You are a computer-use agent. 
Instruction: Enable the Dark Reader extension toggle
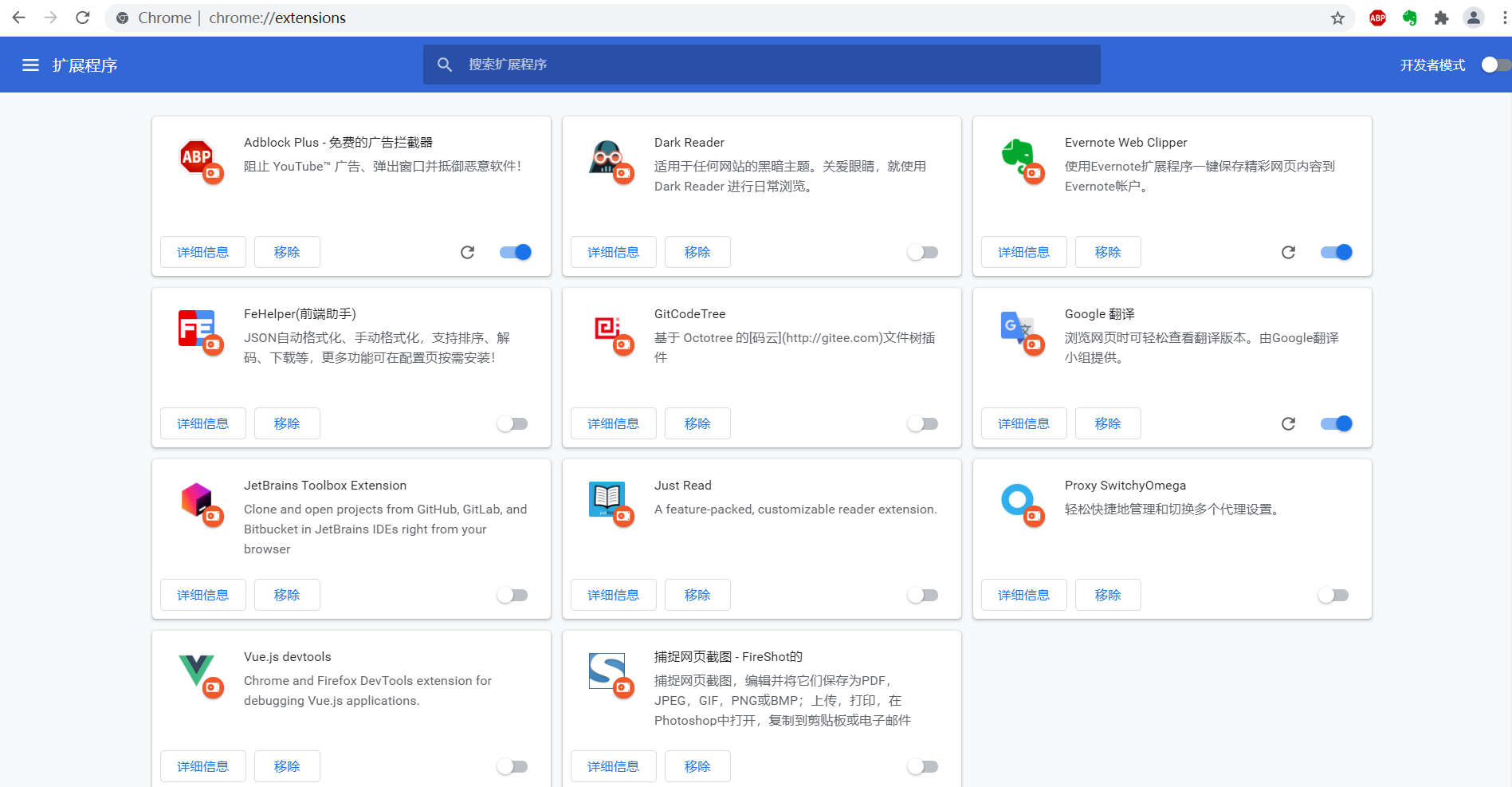(x=923, y=252)
